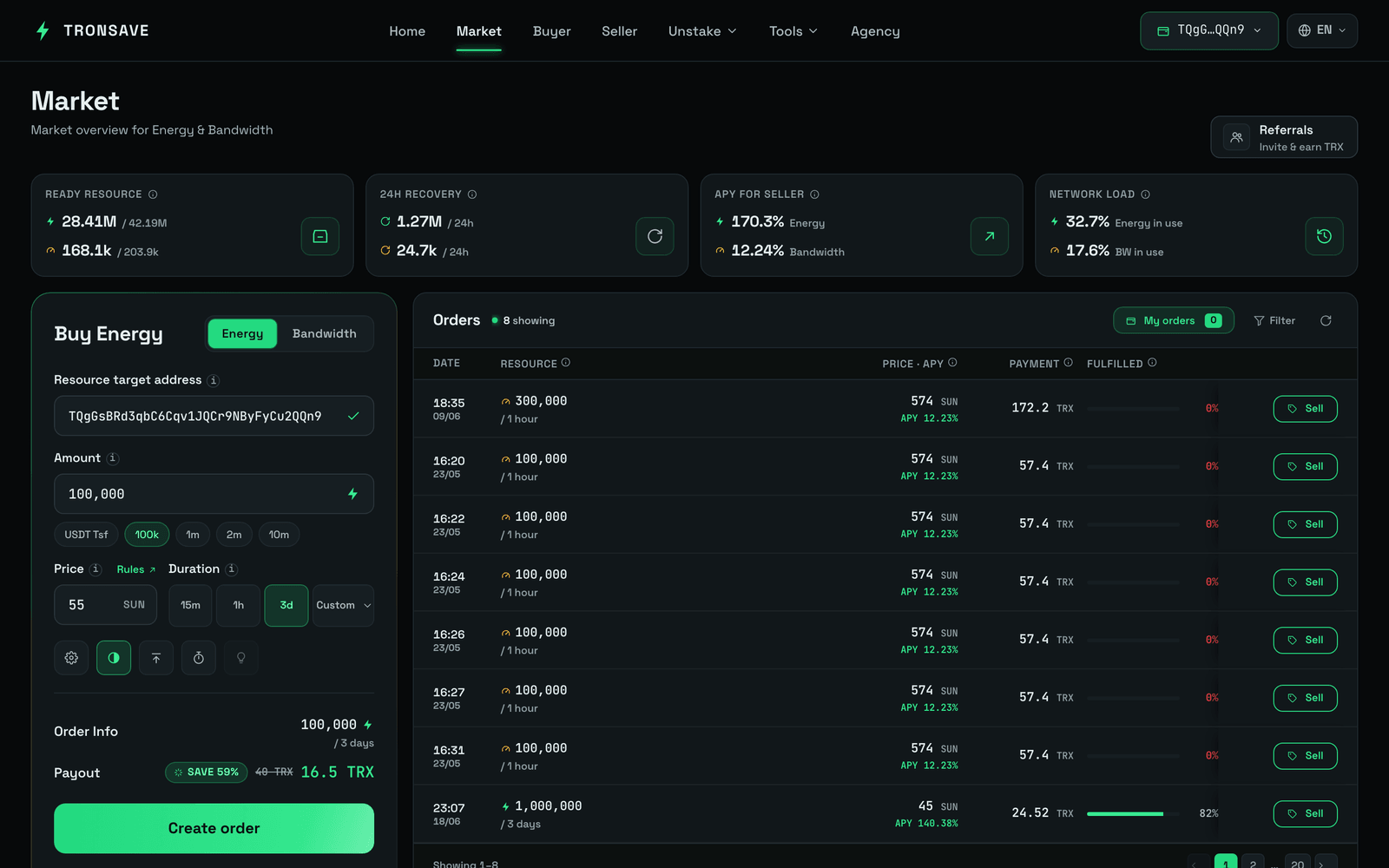Click the Create order button
Screen dimensions: 1389x868
[x=214, y=828]
